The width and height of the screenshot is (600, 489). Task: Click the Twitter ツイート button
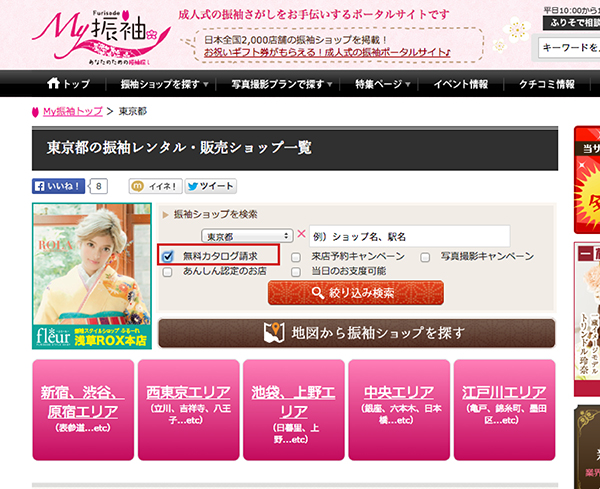click(211, 186)
